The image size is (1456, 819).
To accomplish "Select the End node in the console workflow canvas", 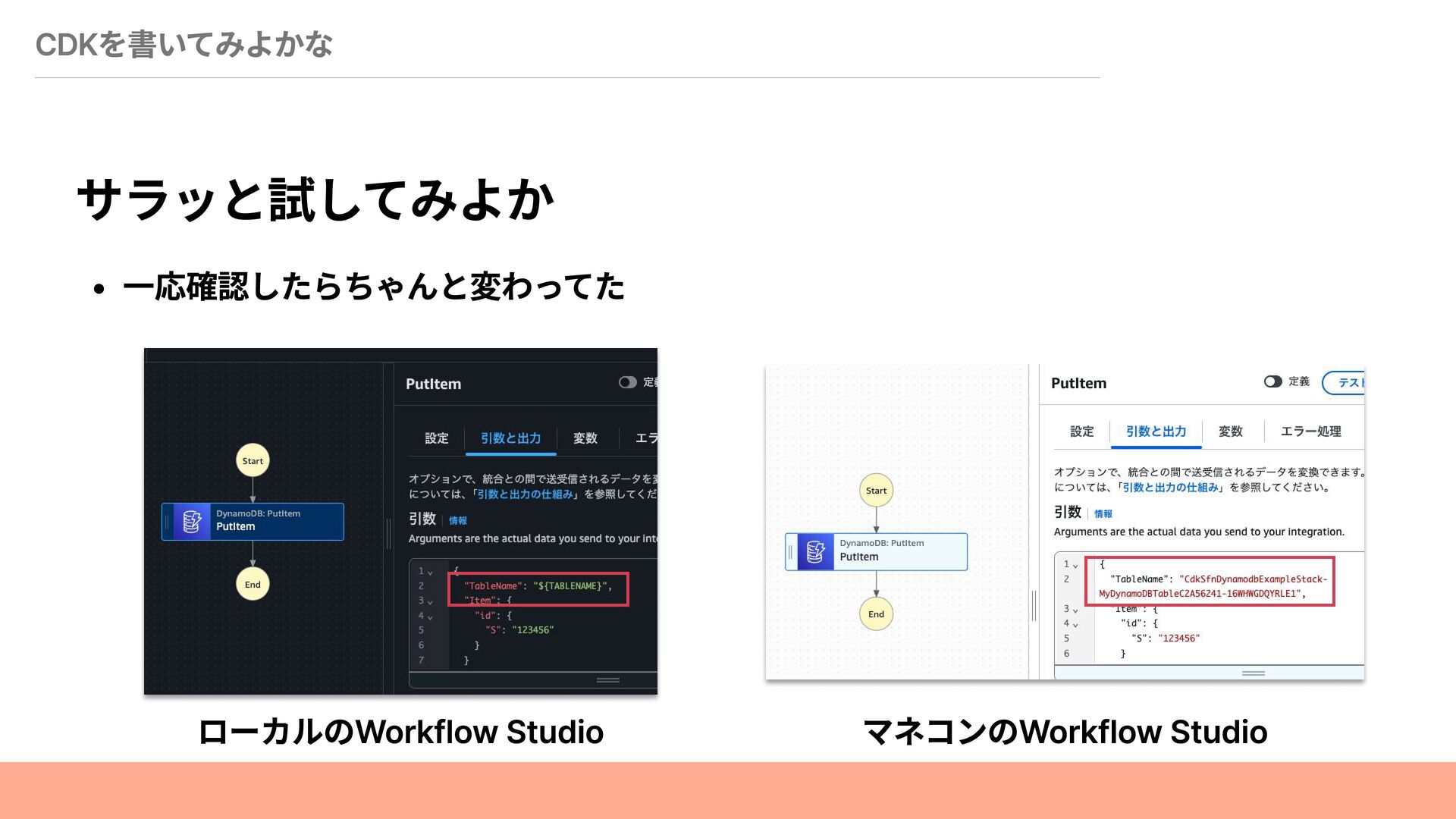I will tap(876, 614).
